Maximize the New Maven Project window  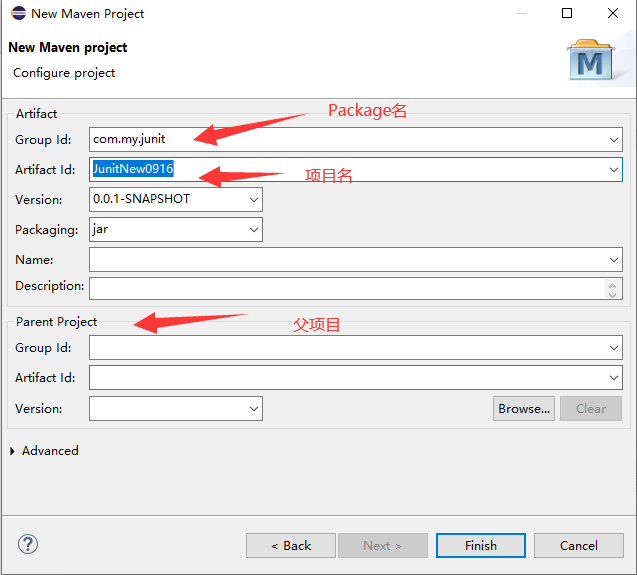567,13
